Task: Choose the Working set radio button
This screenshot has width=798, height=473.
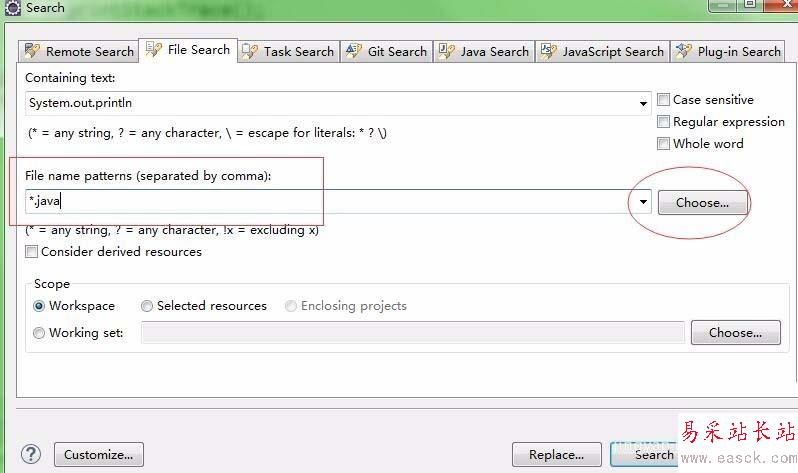Action: coord(40,333)
